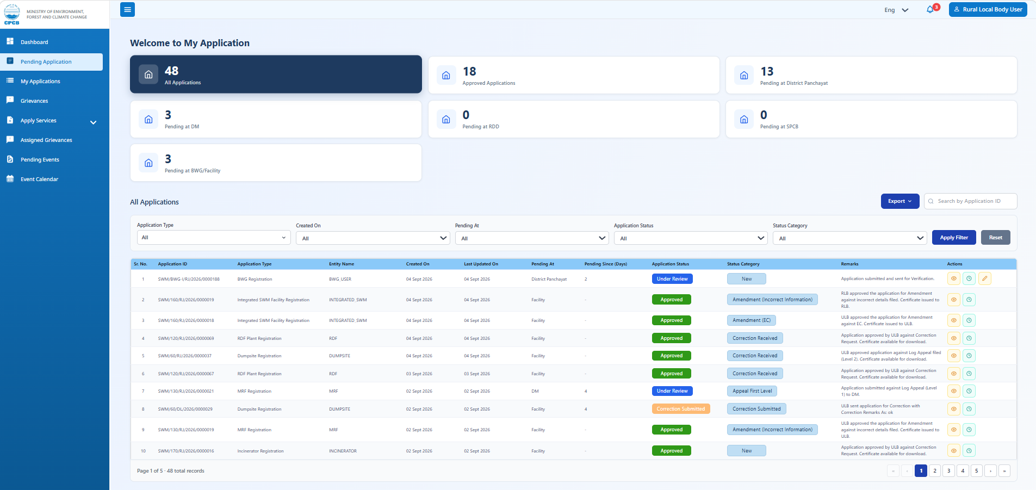Screen dimensions: 1036x490
Task: Click the Appeal First Level category badge
Action: 752,391
